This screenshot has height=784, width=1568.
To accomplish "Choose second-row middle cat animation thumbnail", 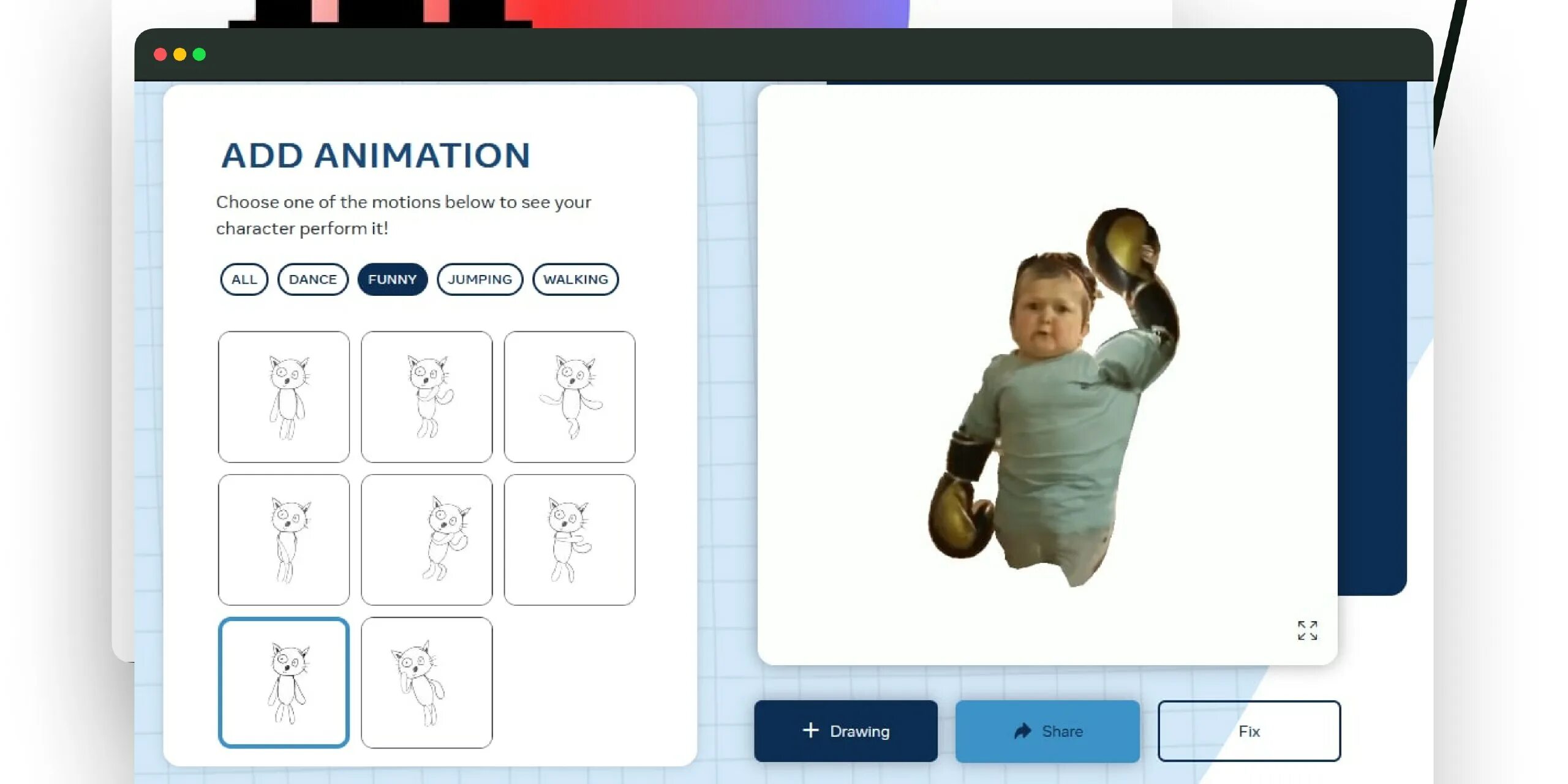I will 427,540.
